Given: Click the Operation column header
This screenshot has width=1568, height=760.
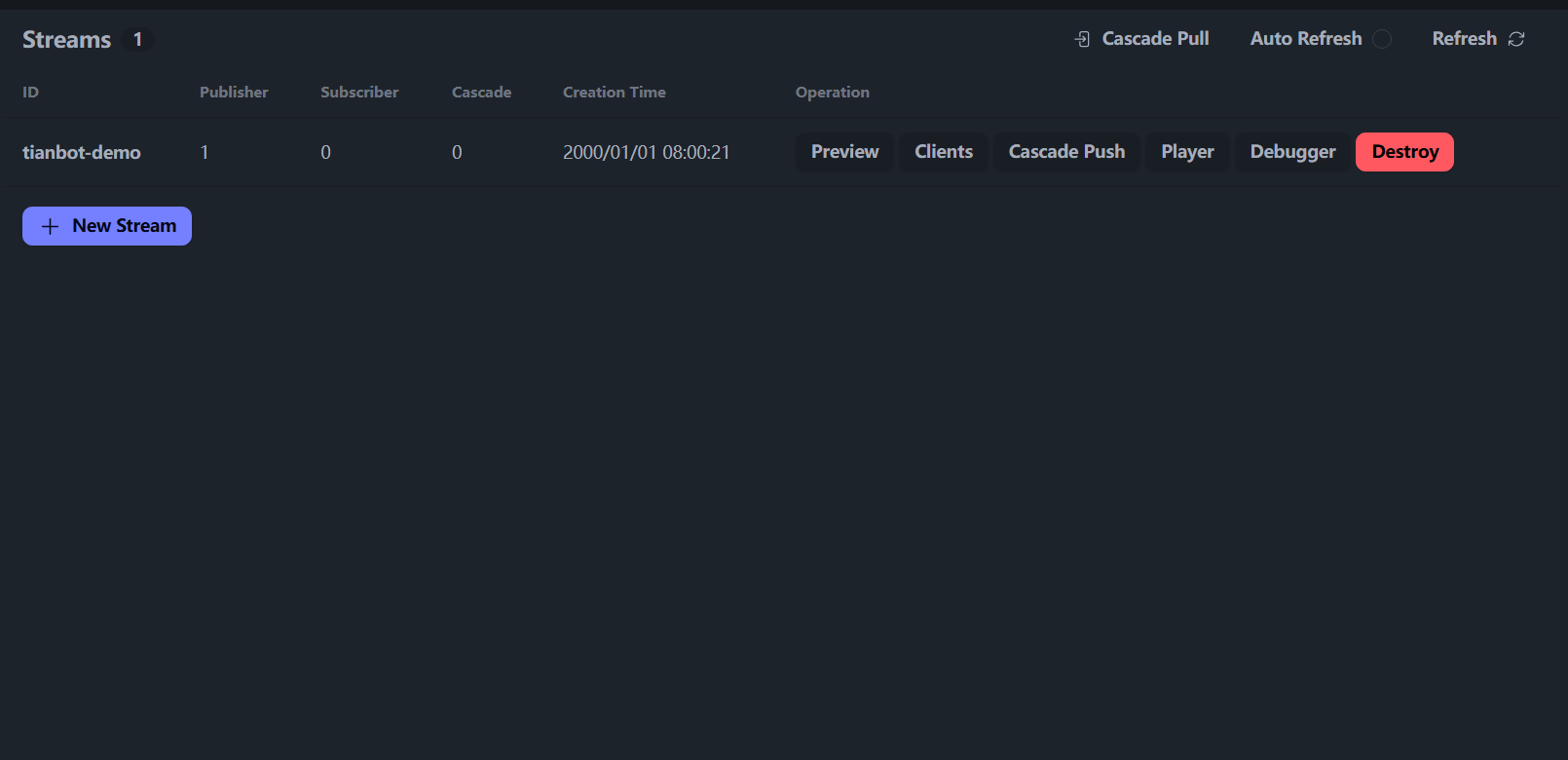Looking at the screenshot, I should pyautogui.click(x=833, y=93).
